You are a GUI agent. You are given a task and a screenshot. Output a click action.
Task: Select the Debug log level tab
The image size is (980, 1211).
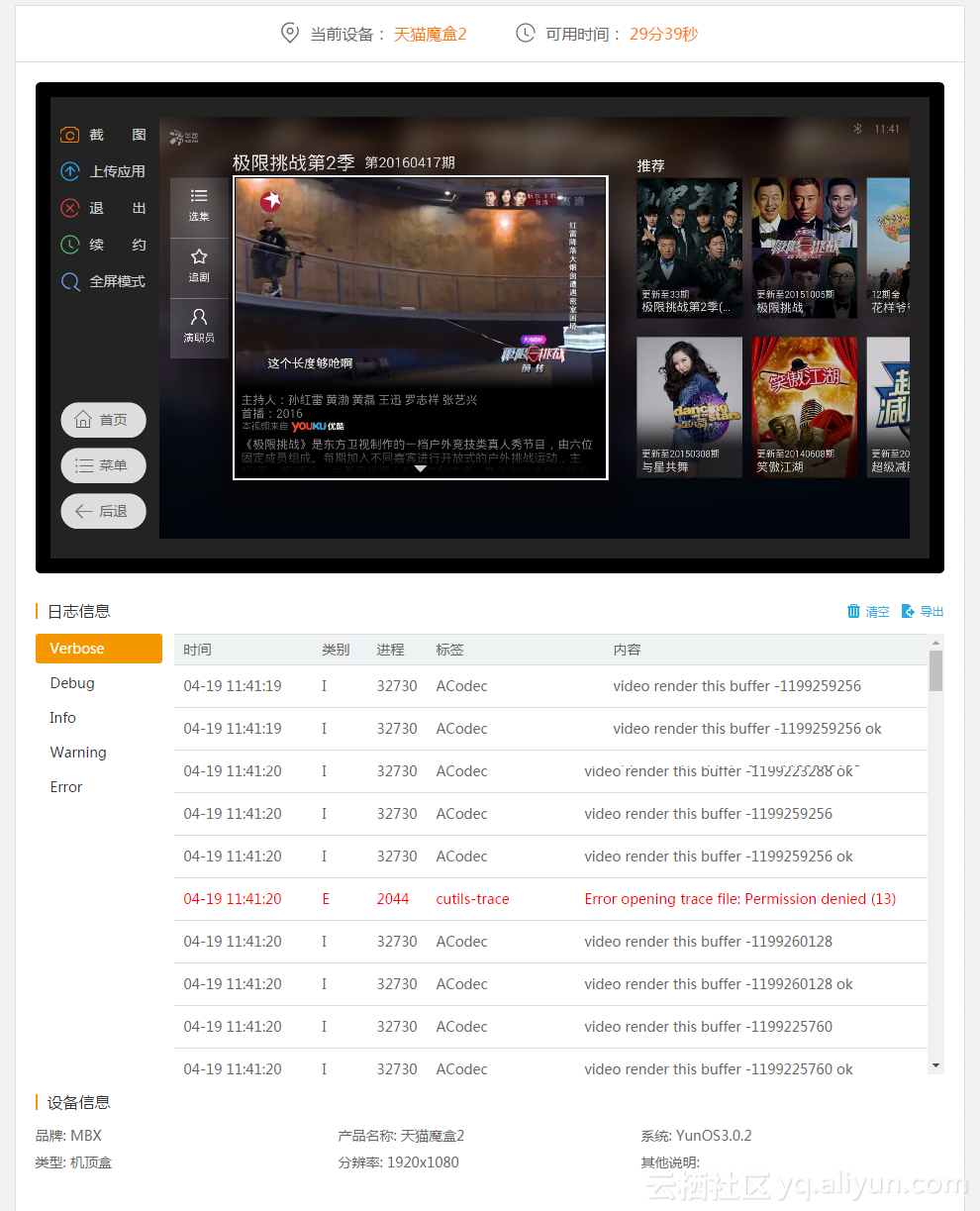[x=72, y=683]
